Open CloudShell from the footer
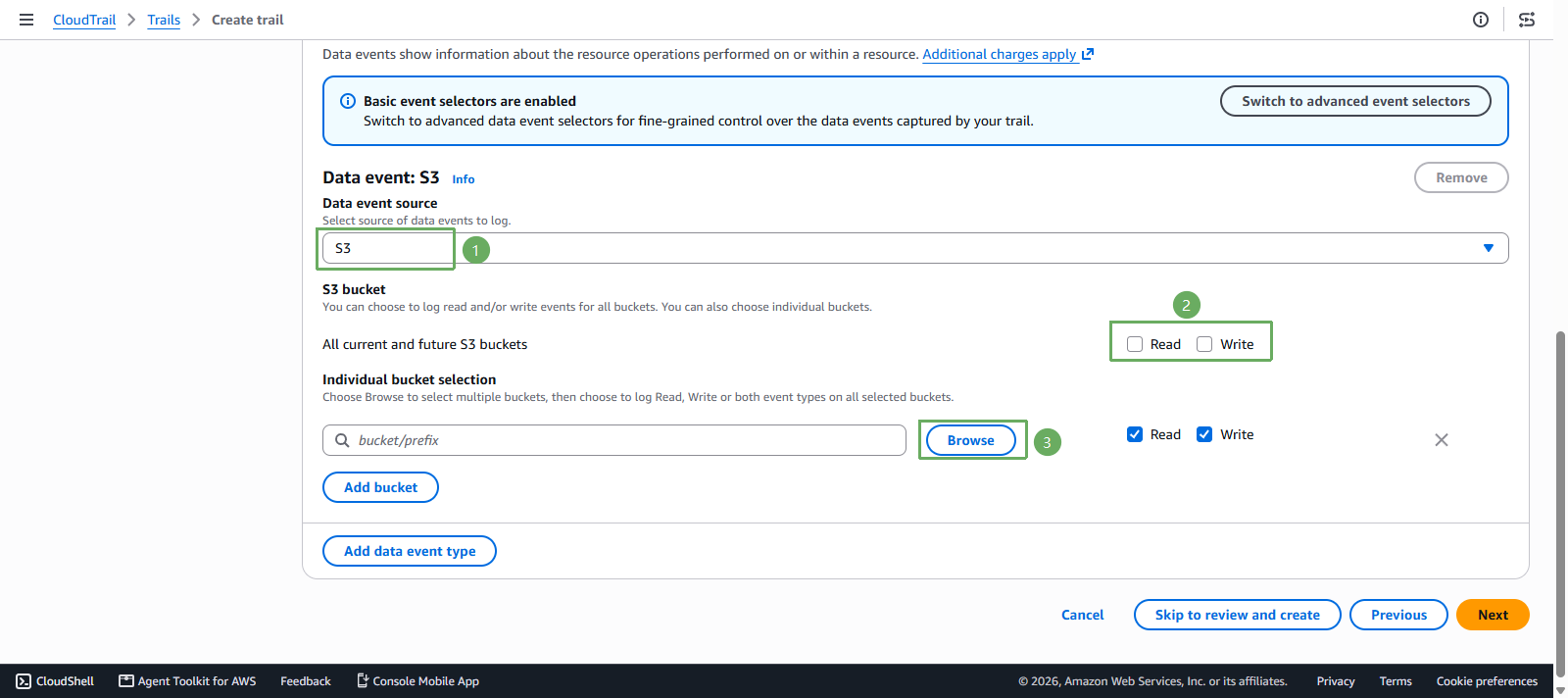The width and height of the screenshot is (1568, 698). [x=55, y=681]
